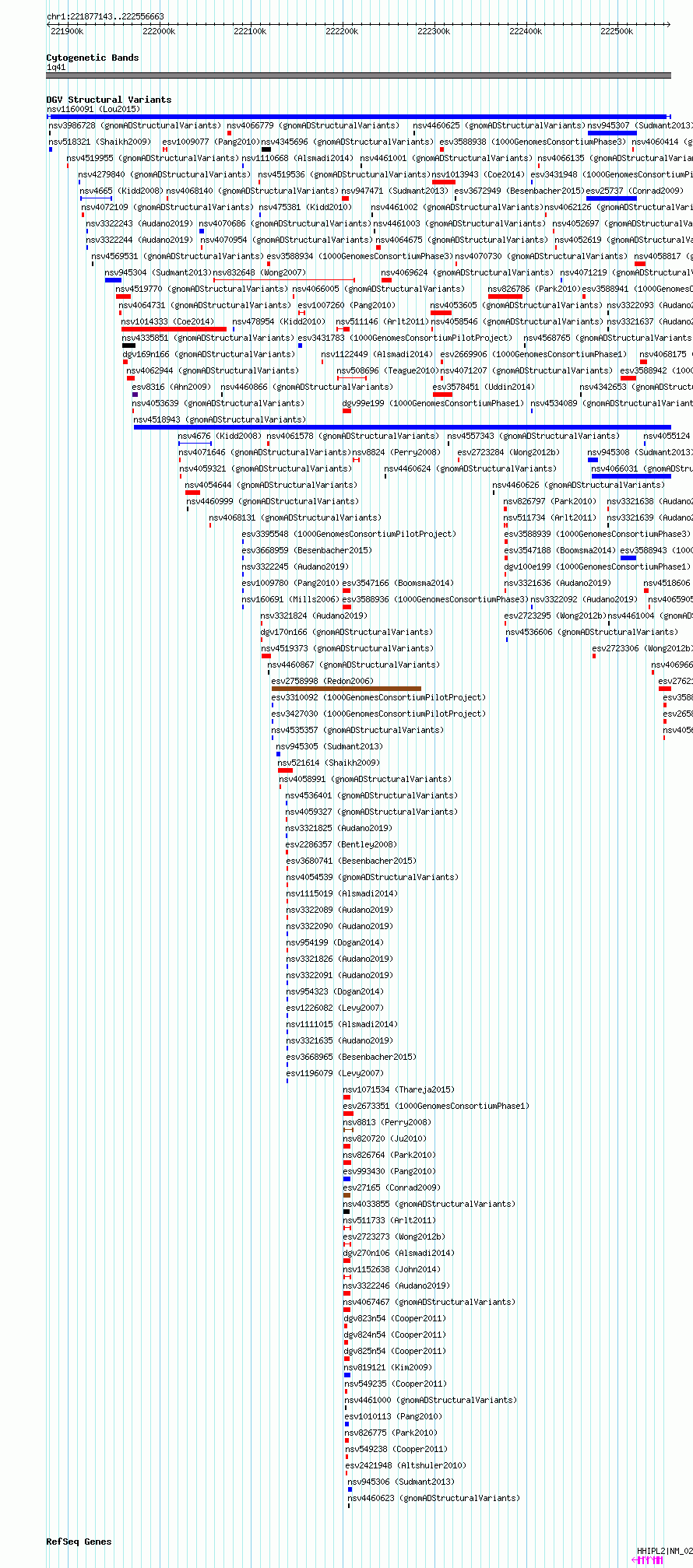Select nsv1152638 (John2014) variant label
This screenshot has width=693, height=1568.
tap(392, 1269)
